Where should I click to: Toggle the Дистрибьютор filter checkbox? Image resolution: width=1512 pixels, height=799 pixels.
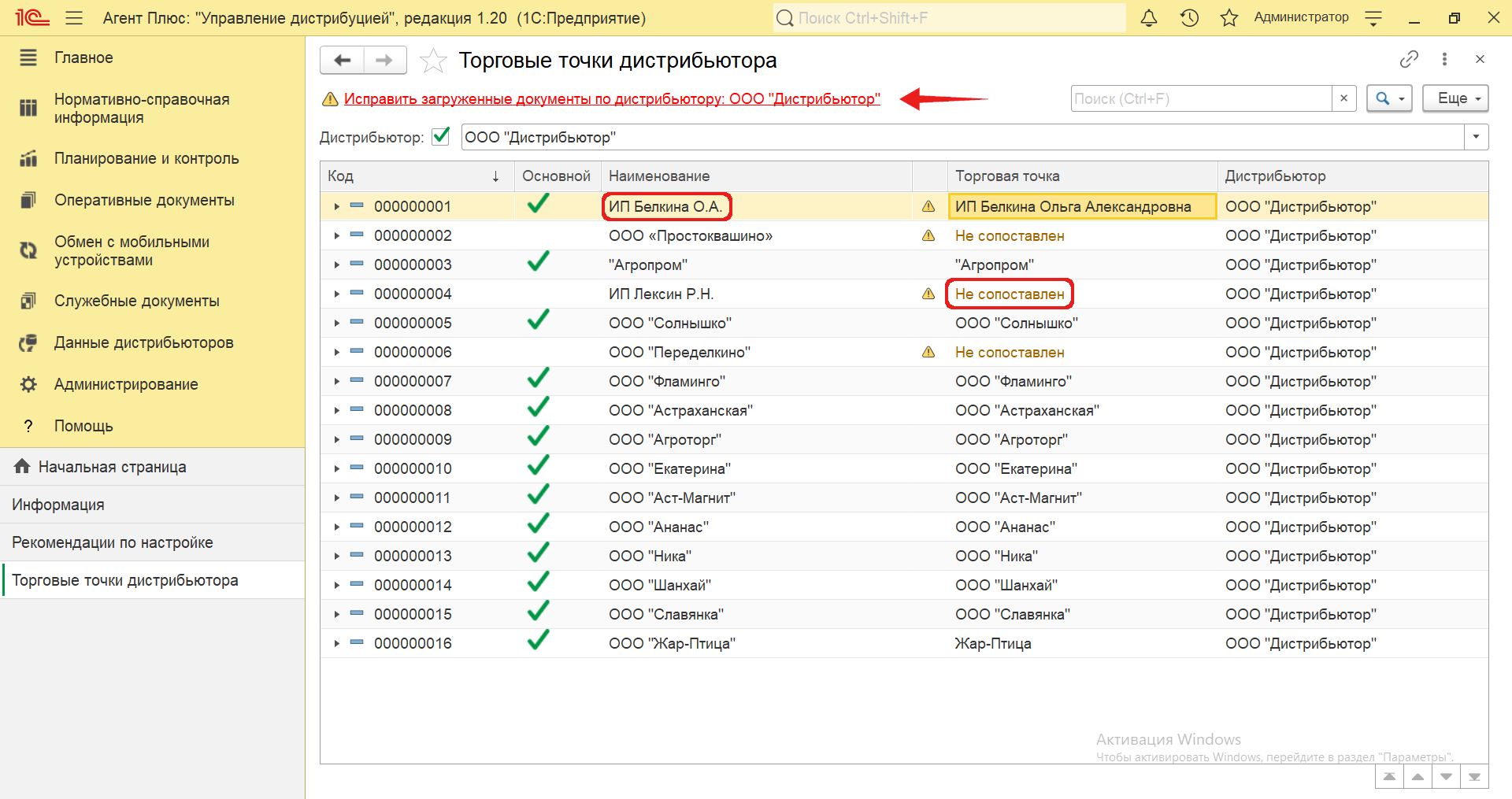point(441,136)
